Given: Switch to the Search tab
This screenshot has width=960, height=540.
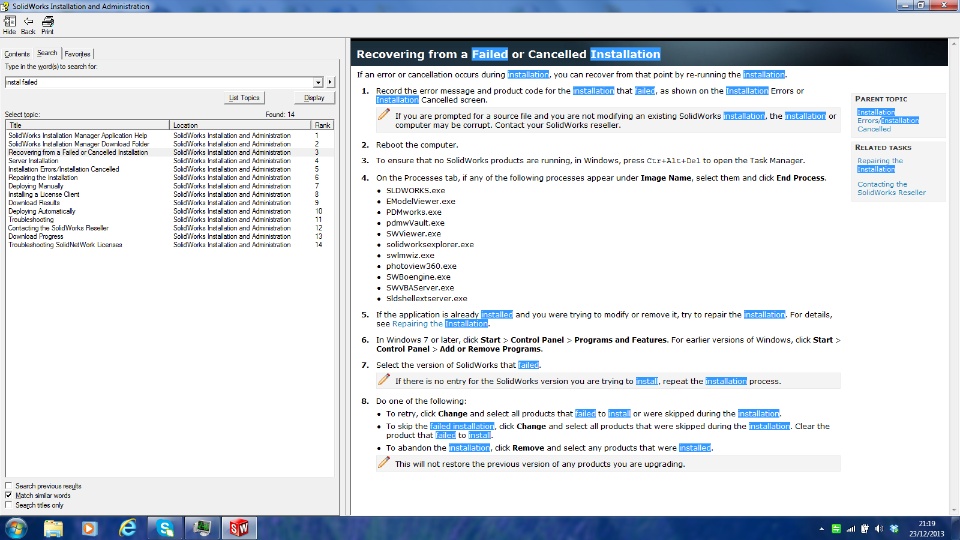Looking at the screenshot, I should (47, 53).
